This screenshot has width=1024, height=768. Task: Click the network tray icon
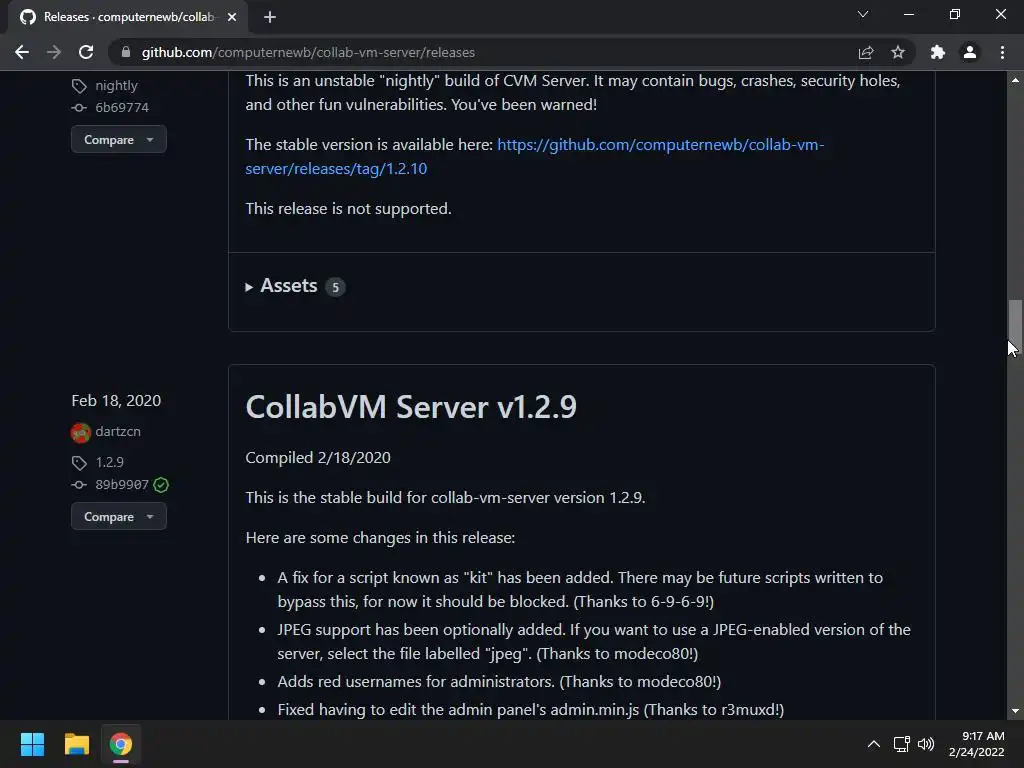902,744
